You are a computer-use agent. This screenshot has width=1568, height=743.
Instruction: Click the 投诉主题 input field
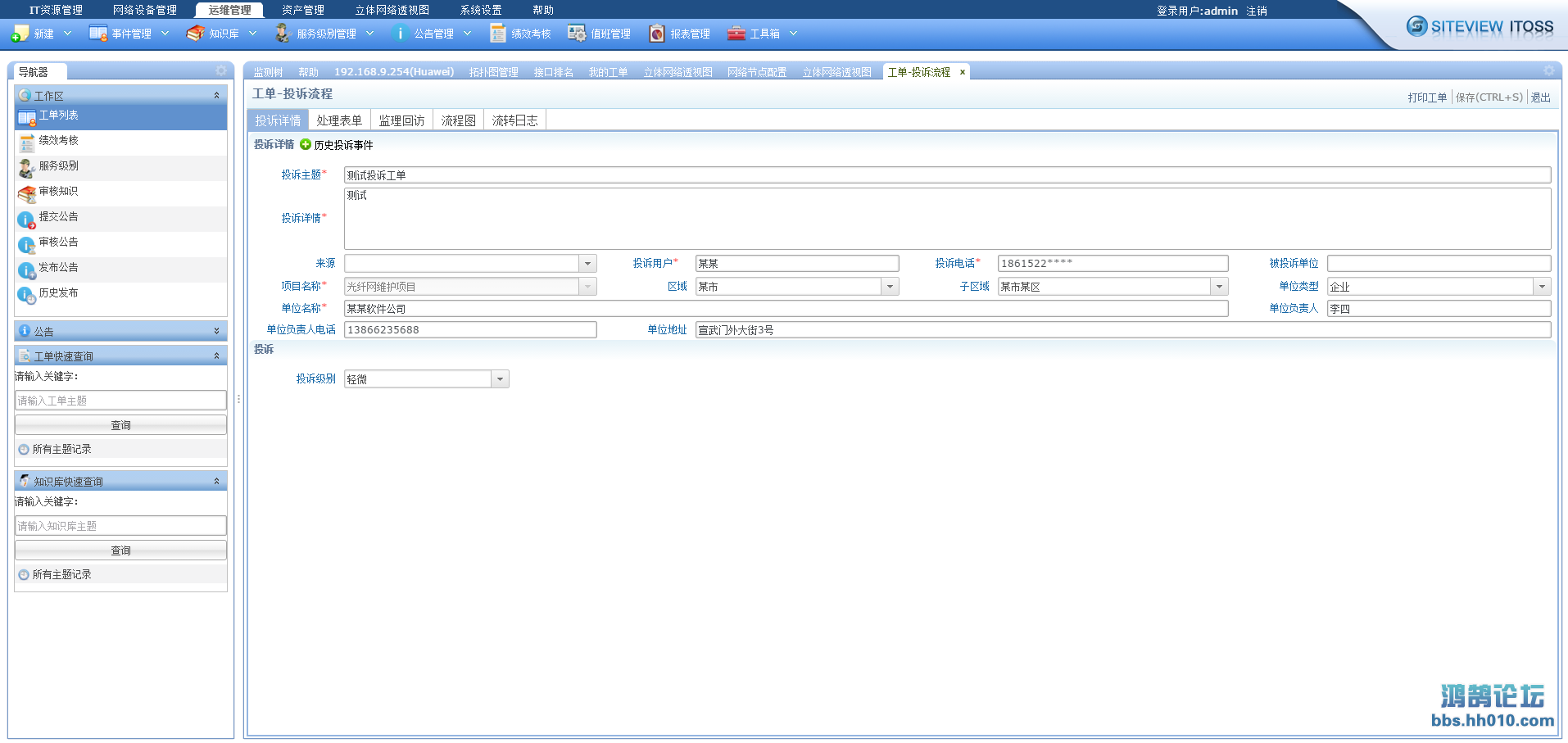point(947,175)
